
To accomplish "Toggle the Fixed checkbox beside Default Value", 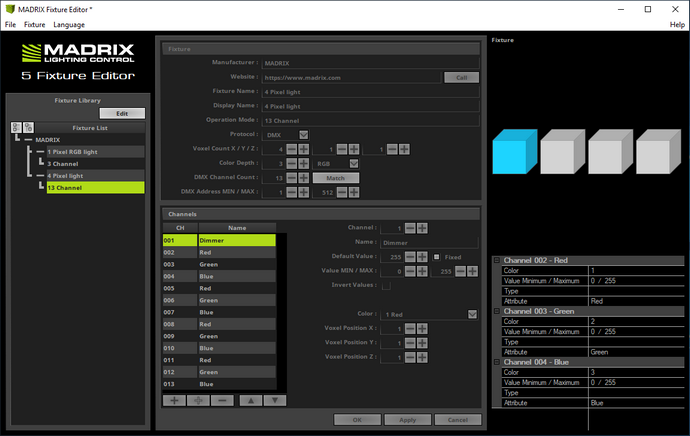I will pos(437,257).
